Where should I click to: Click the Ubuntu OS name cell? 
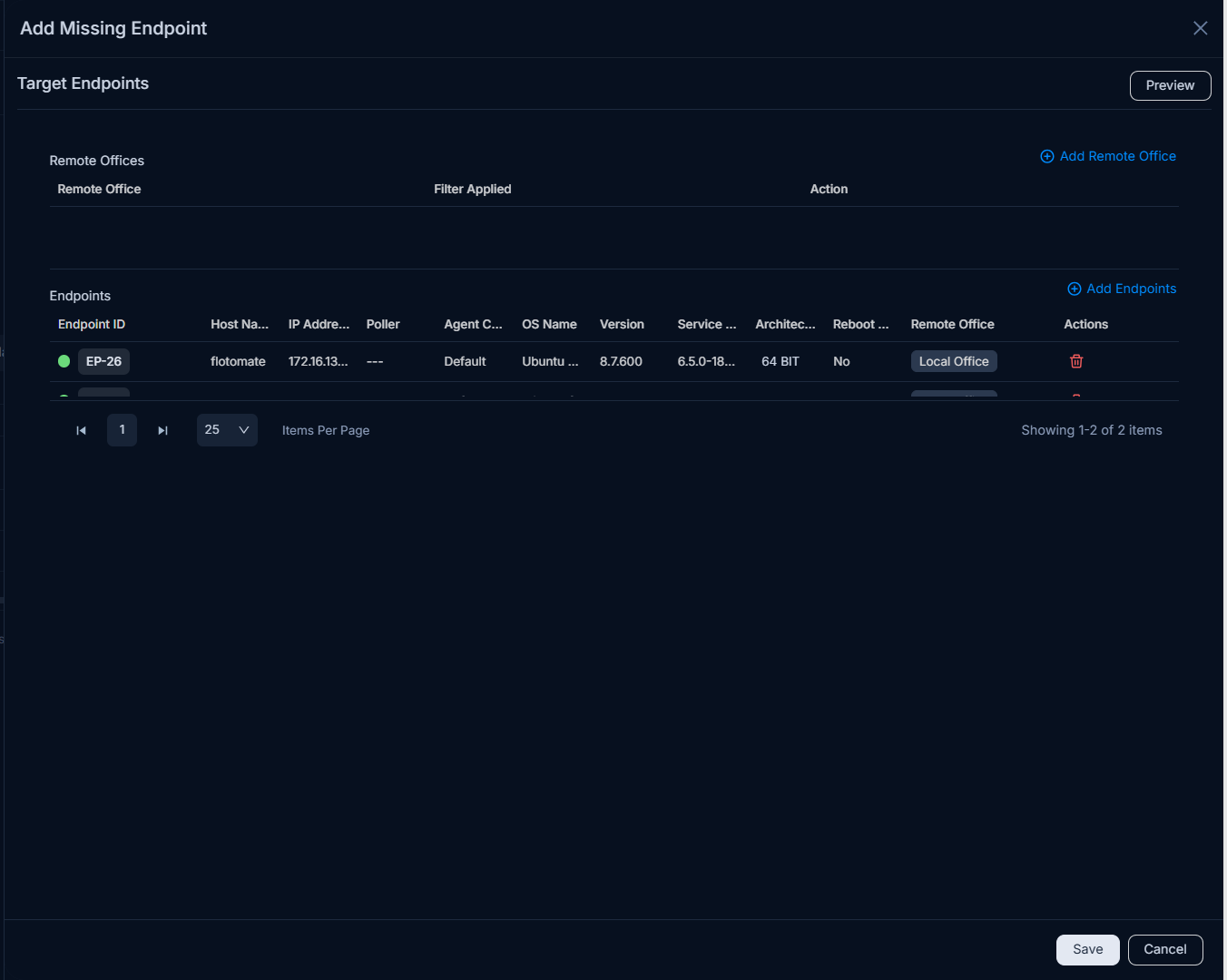550,361
